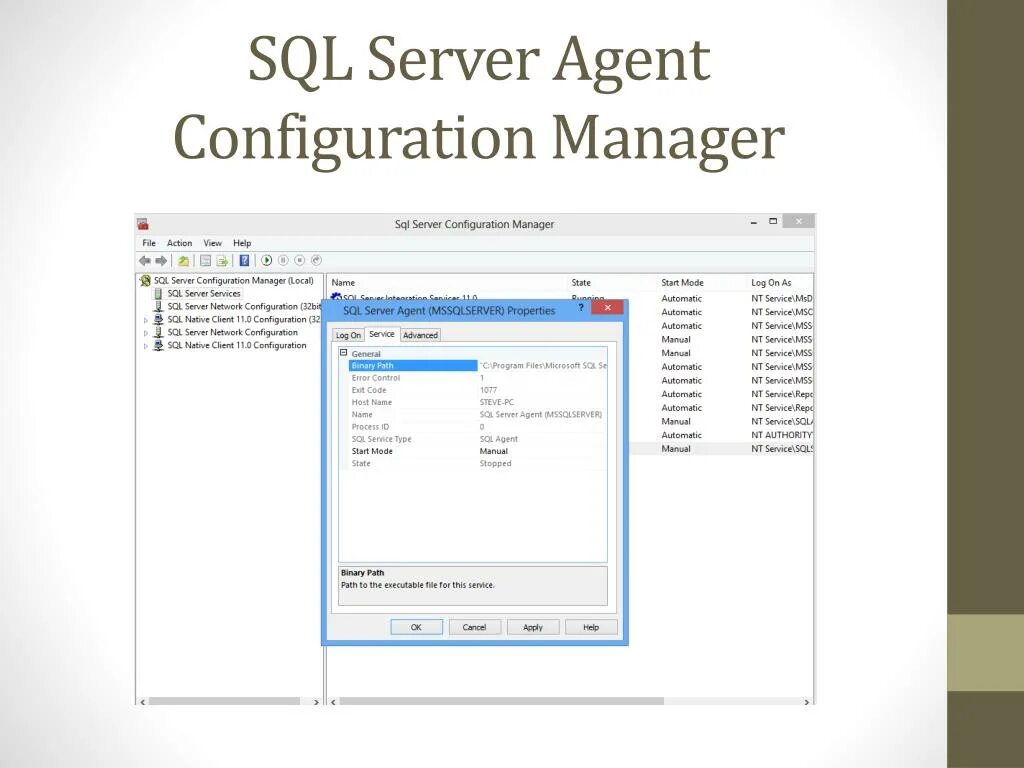1024x768 pixels.
Task: Open the Help menu in the menu bar
Action: pos(242,243)
